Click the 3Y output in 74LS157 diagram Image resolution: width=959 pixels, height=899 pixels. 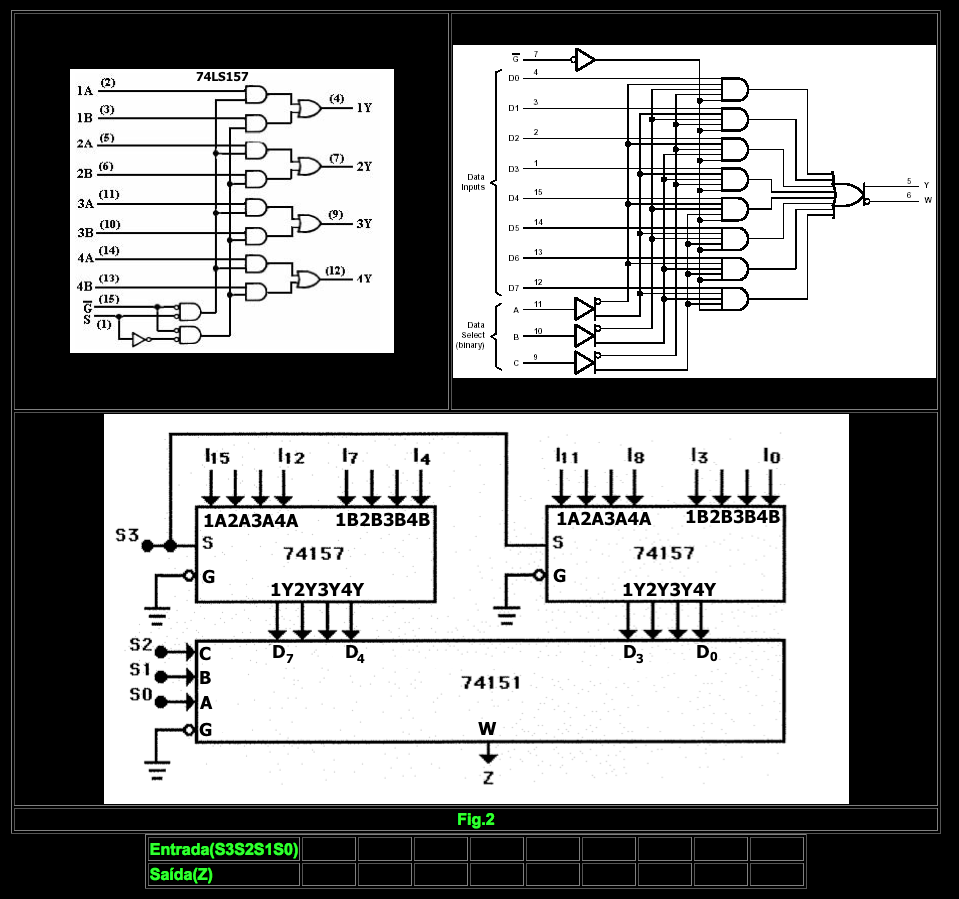pos(364,223)
